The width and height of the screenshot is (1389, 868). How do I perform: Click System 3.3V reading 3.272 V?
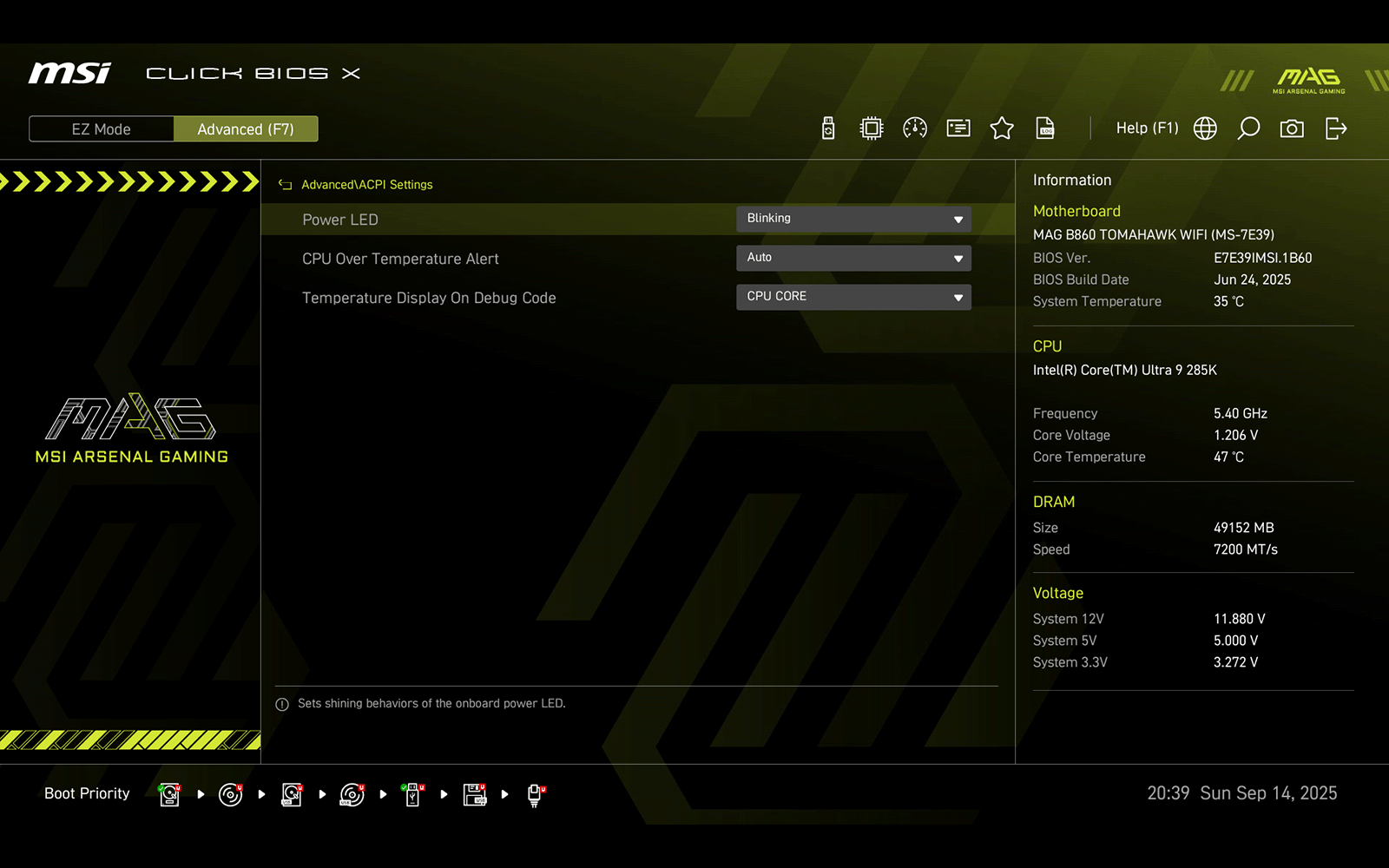(x=1235, y=662)
